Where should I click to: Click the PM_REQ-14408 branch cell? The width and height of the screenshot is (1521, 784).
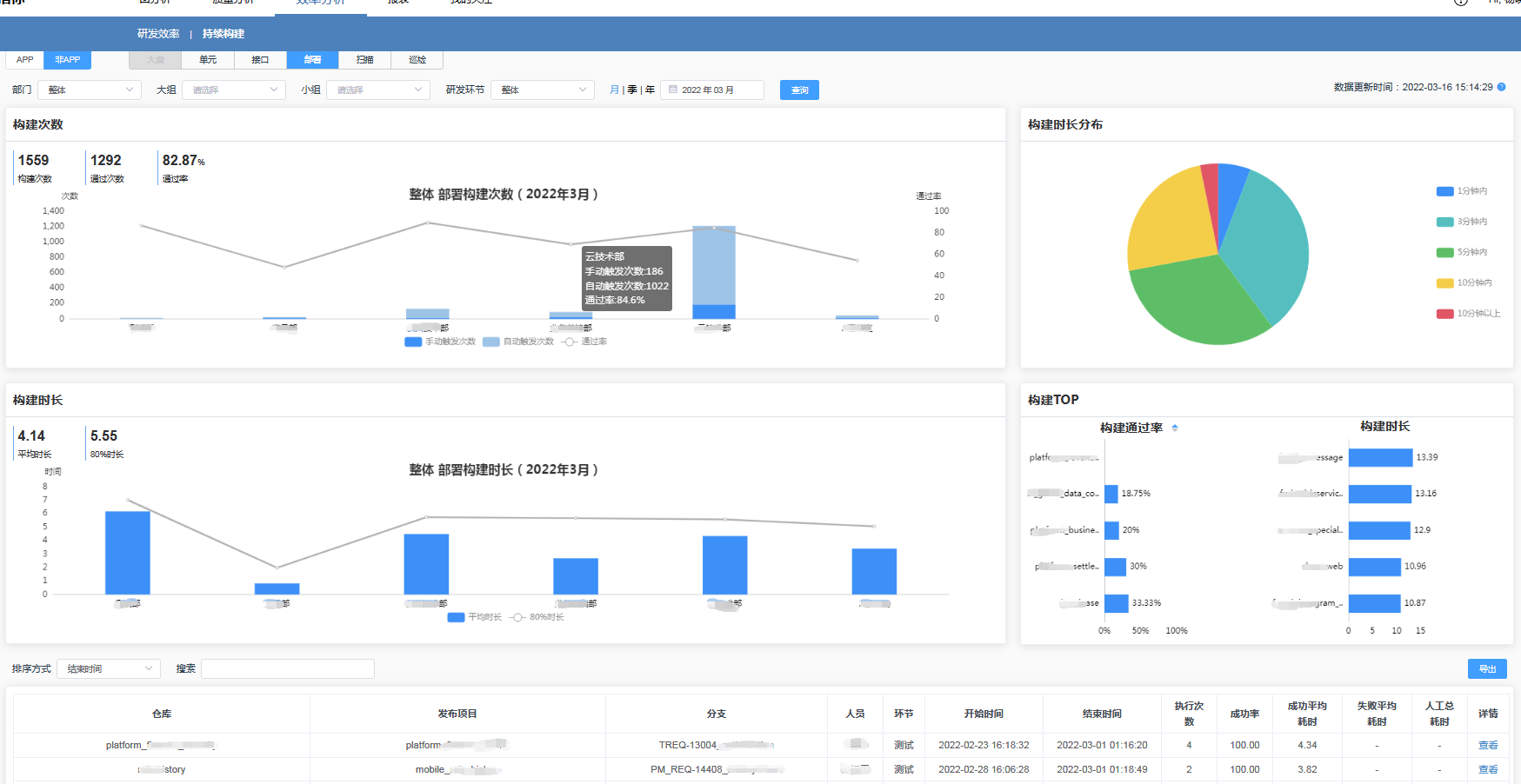point(717,769)
